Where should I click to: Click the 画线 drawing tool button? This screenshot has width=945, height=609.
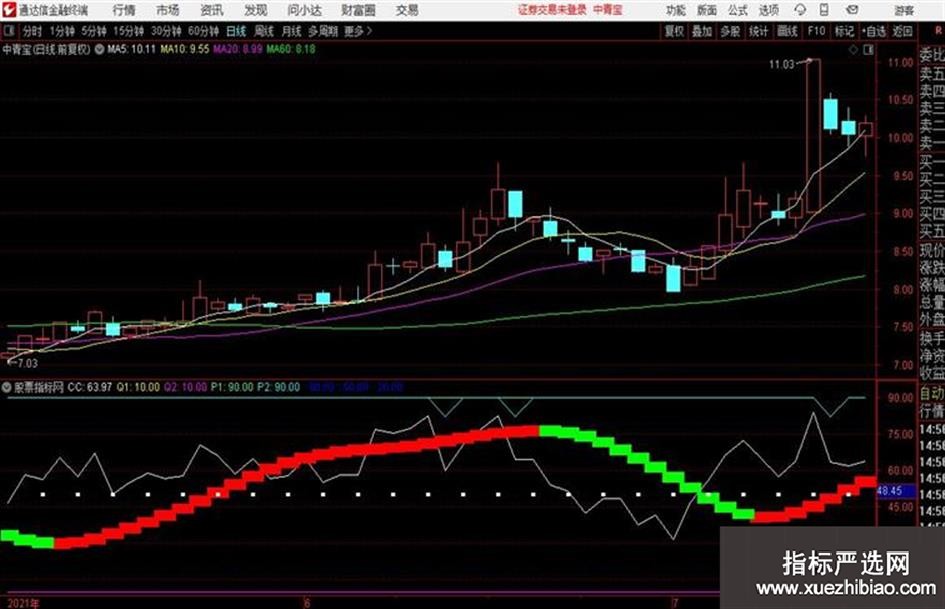tap(787, 31)
